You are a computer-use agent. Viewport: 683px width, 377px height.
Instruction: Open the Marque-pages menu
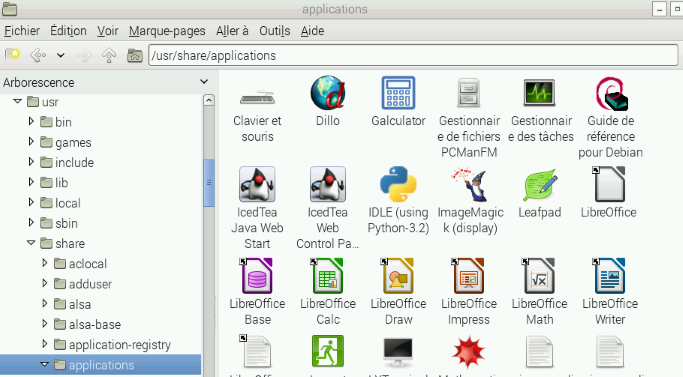point(167,31)
